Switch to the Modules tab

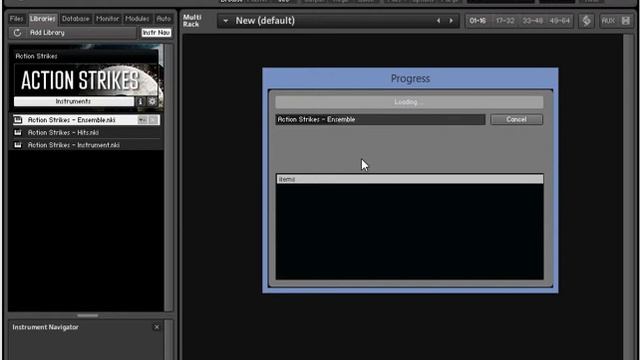click(x=137, y=19)
